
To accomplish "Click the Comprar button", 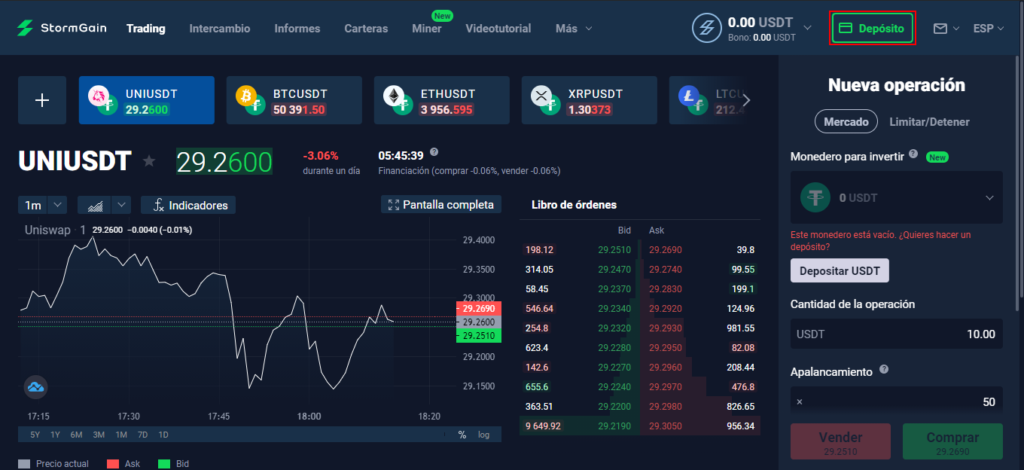I will point(953,441).
